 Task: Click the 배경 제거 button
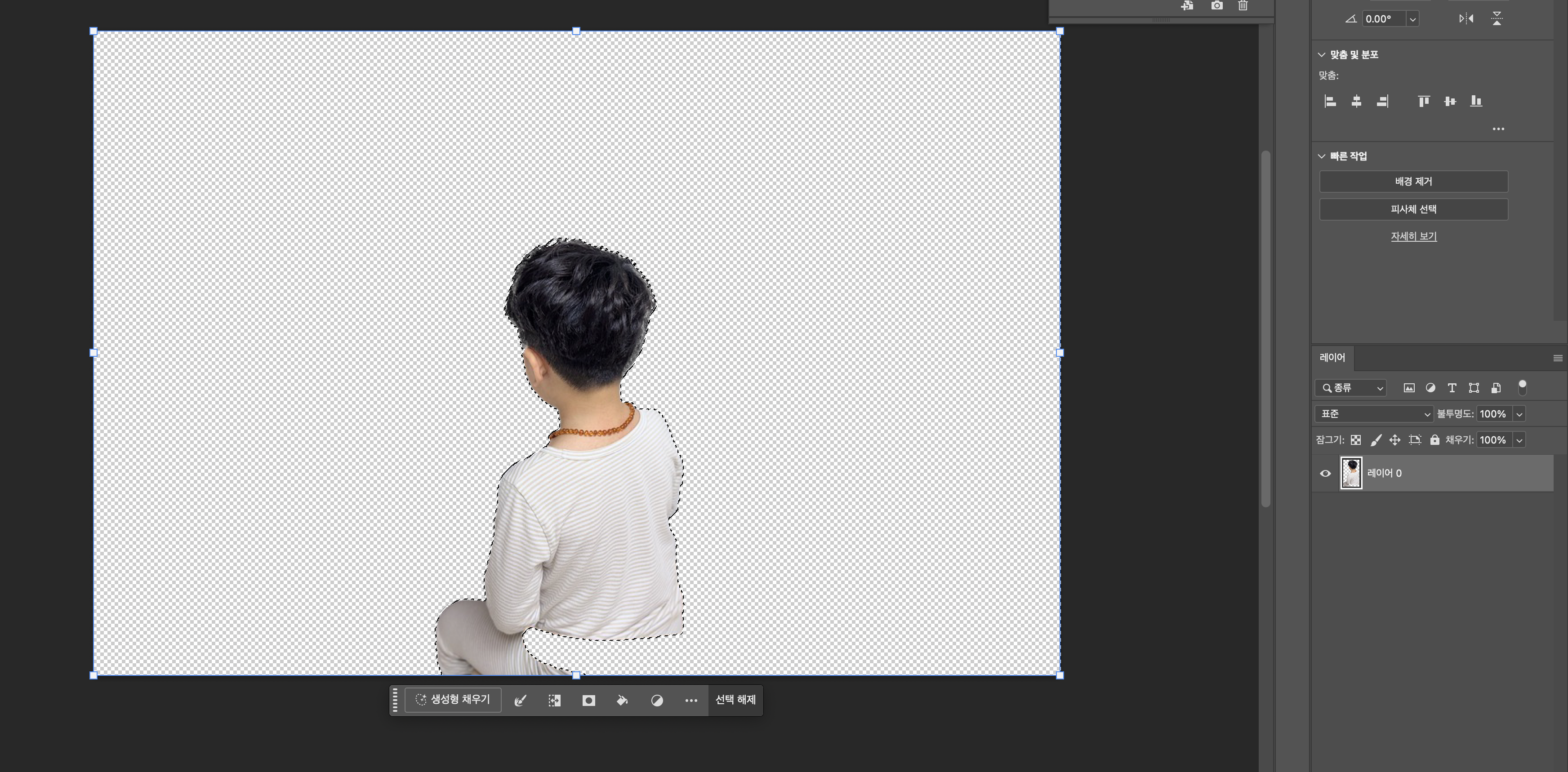[1413, 181]
